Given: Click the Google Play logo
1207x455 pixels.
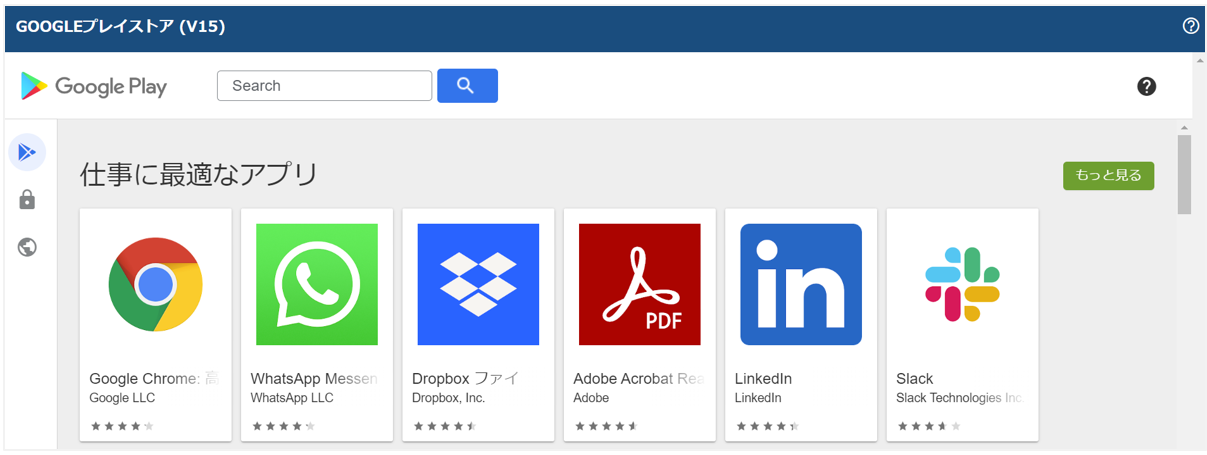Looking at the screenshot, I should (x=93, y=86).
